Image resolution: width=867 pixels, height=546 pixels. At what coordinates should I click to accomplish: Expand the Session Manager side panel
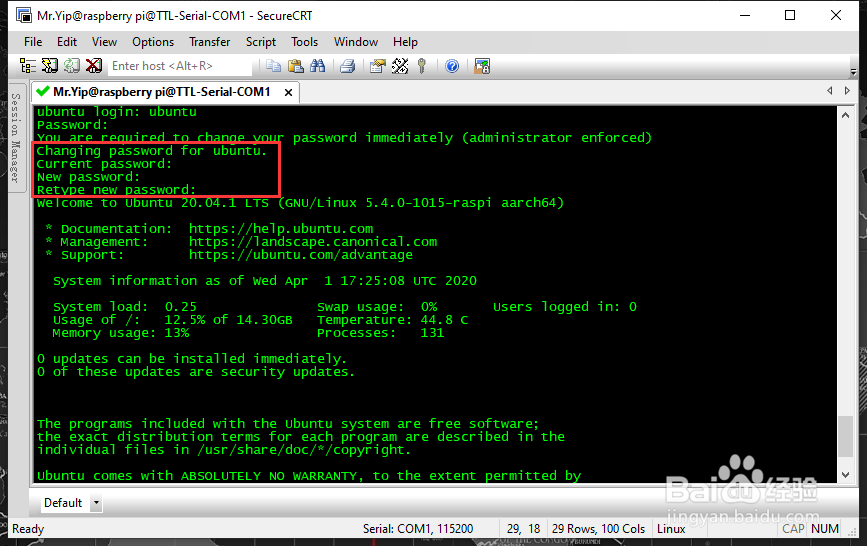pyautogui.click(x=16, y=138)
